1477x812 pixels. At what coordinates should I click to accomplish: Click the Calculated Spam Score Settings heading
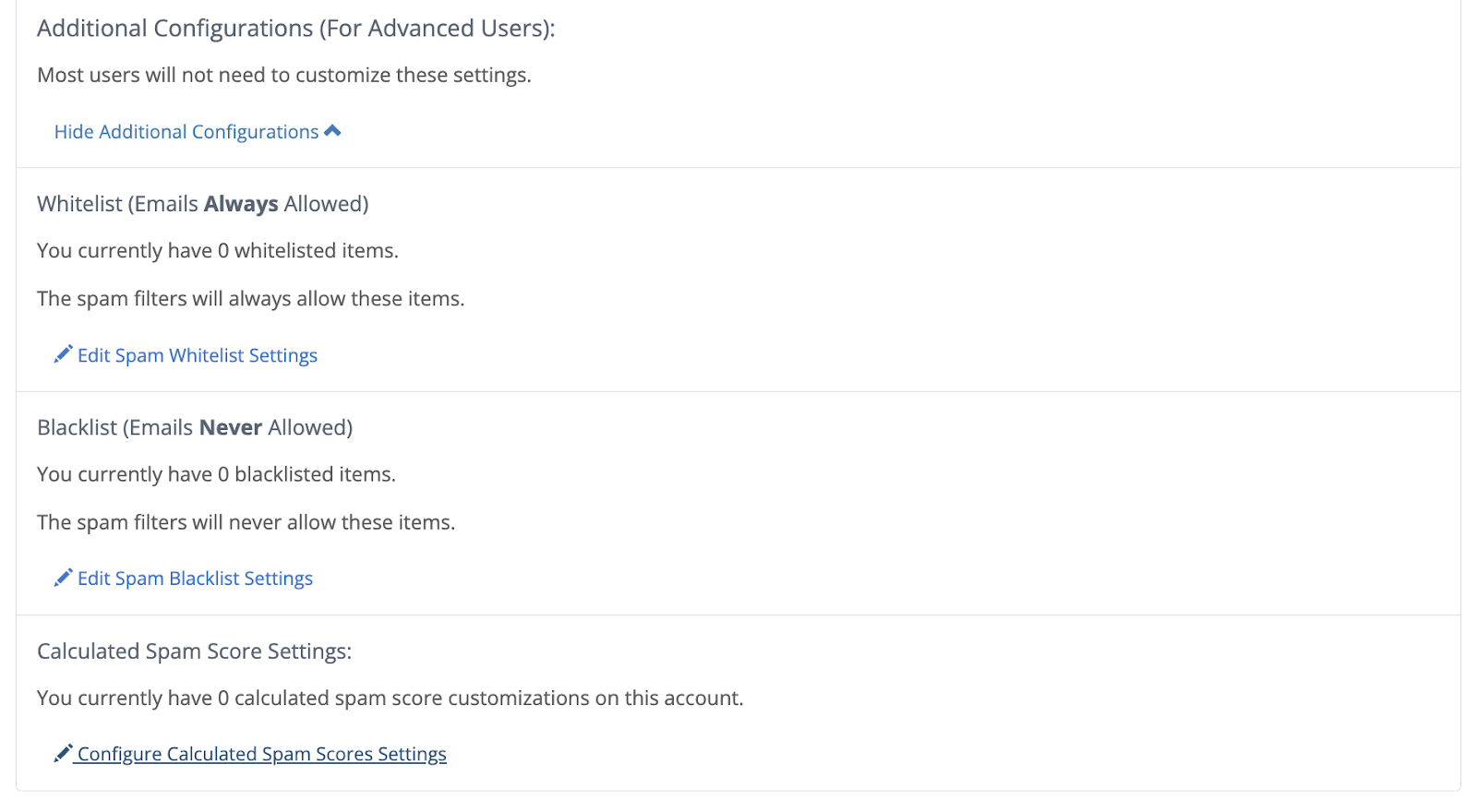pos(194,651)
